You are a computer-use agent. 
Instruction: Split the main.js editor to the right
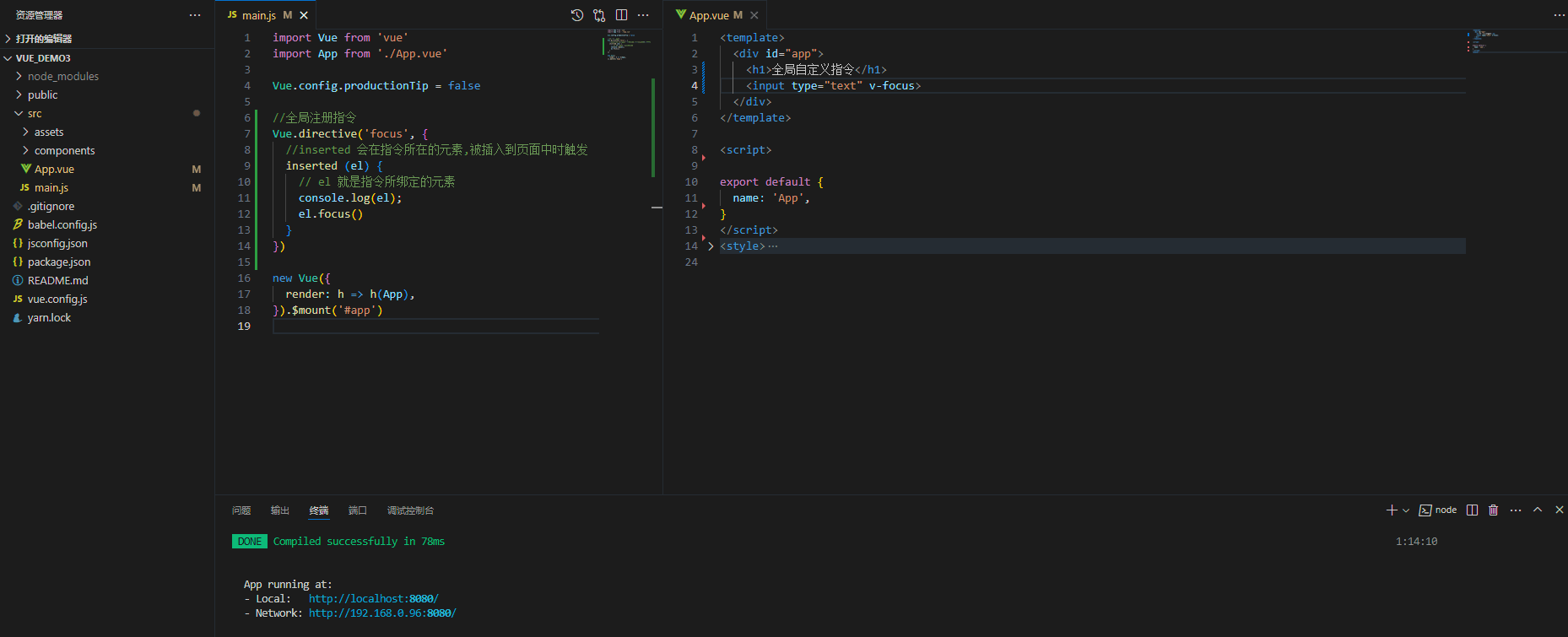pyautogui.click(x=621, y=15)
